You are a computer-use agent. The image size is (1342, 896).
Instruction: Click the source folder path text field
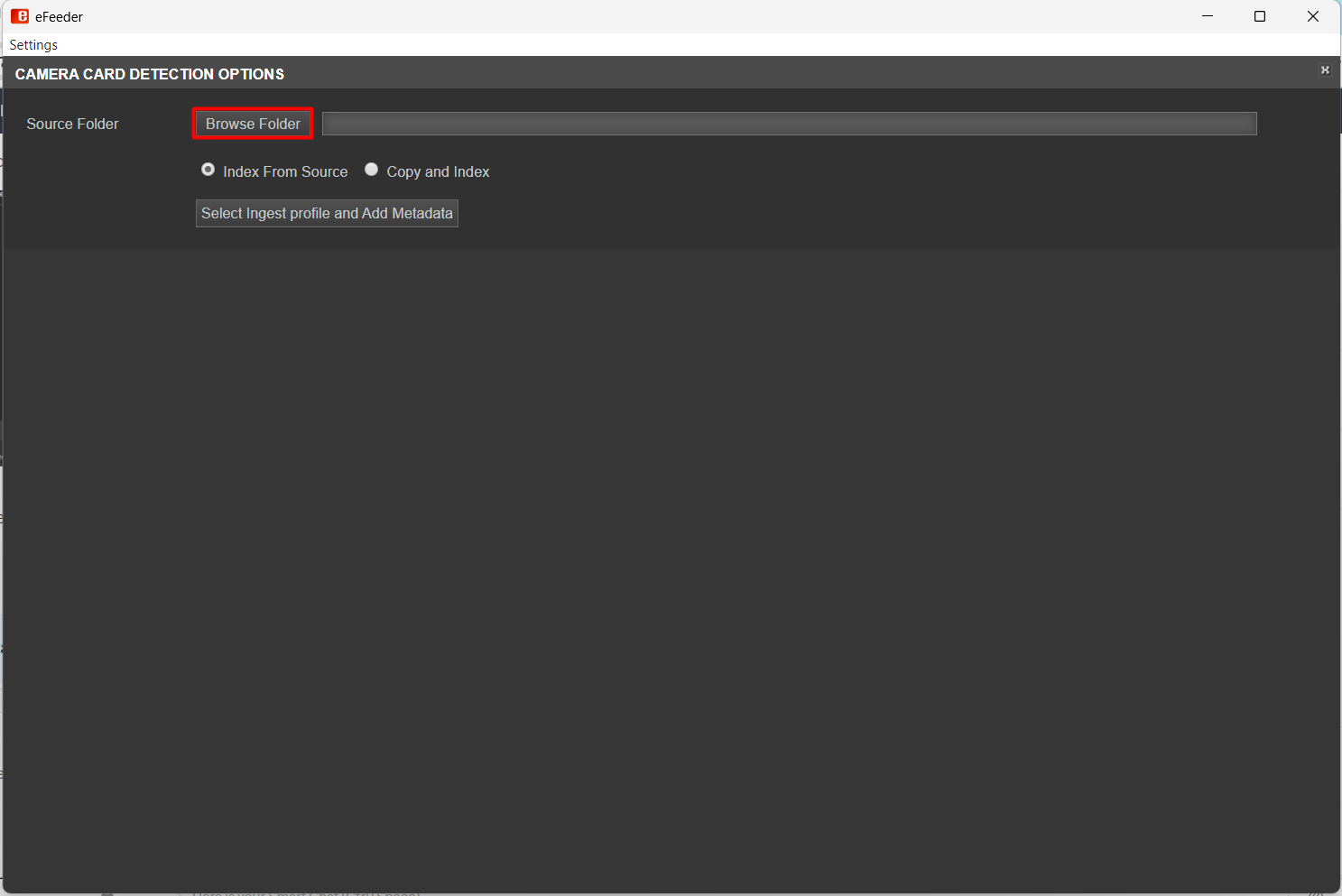click(x=789, y=124)
